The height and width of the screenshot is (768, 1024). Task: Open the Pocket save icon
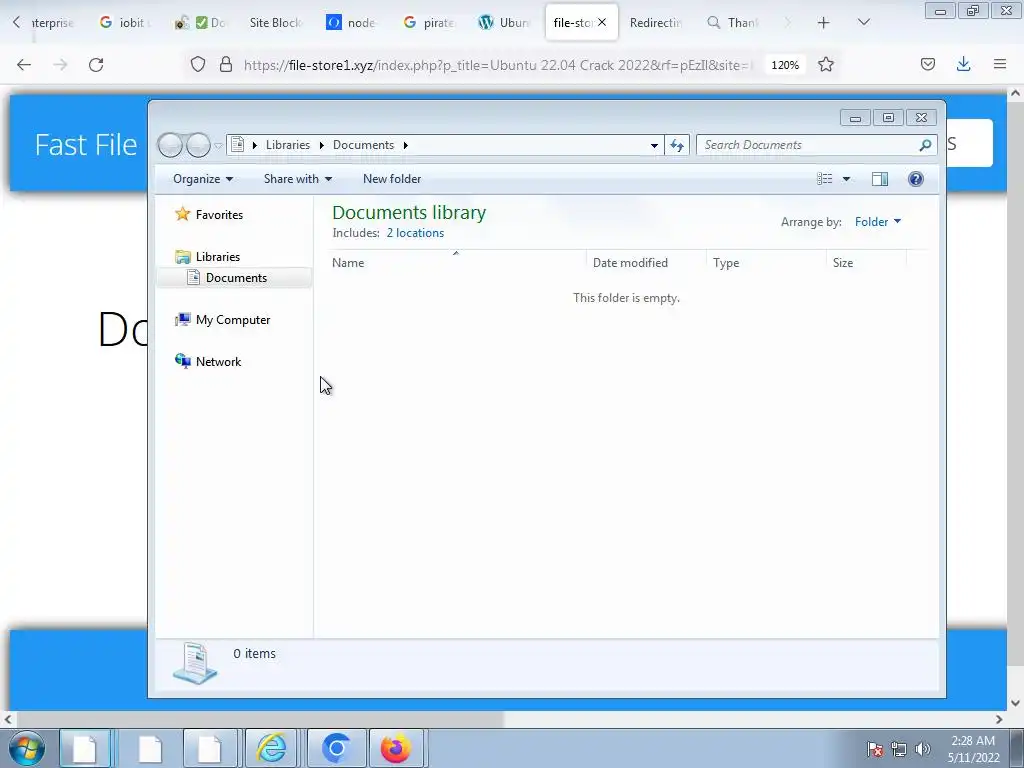pyautogui.click(x=927, y=64)
